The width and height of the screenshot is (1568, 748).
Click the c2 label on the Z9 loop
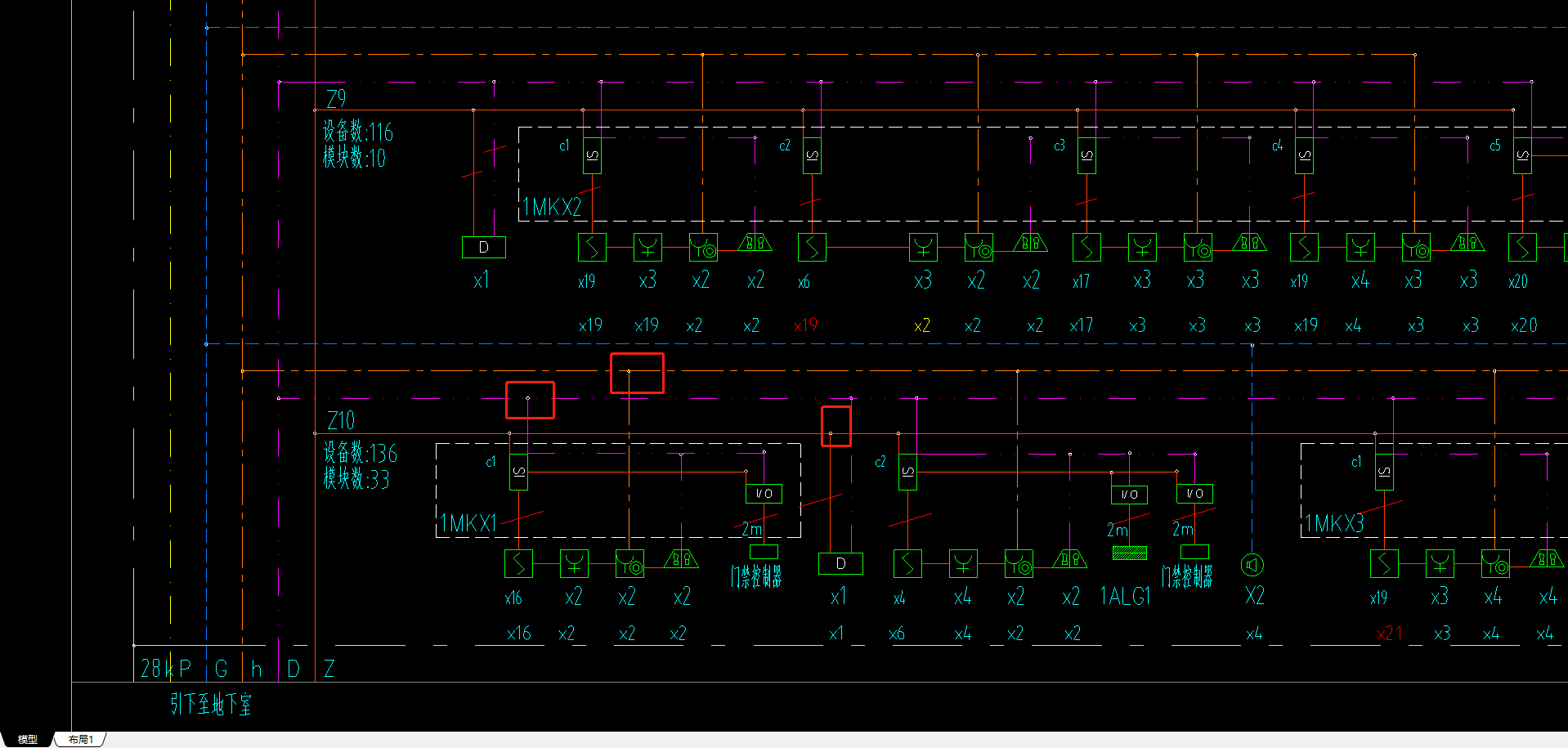coord(785,146)
